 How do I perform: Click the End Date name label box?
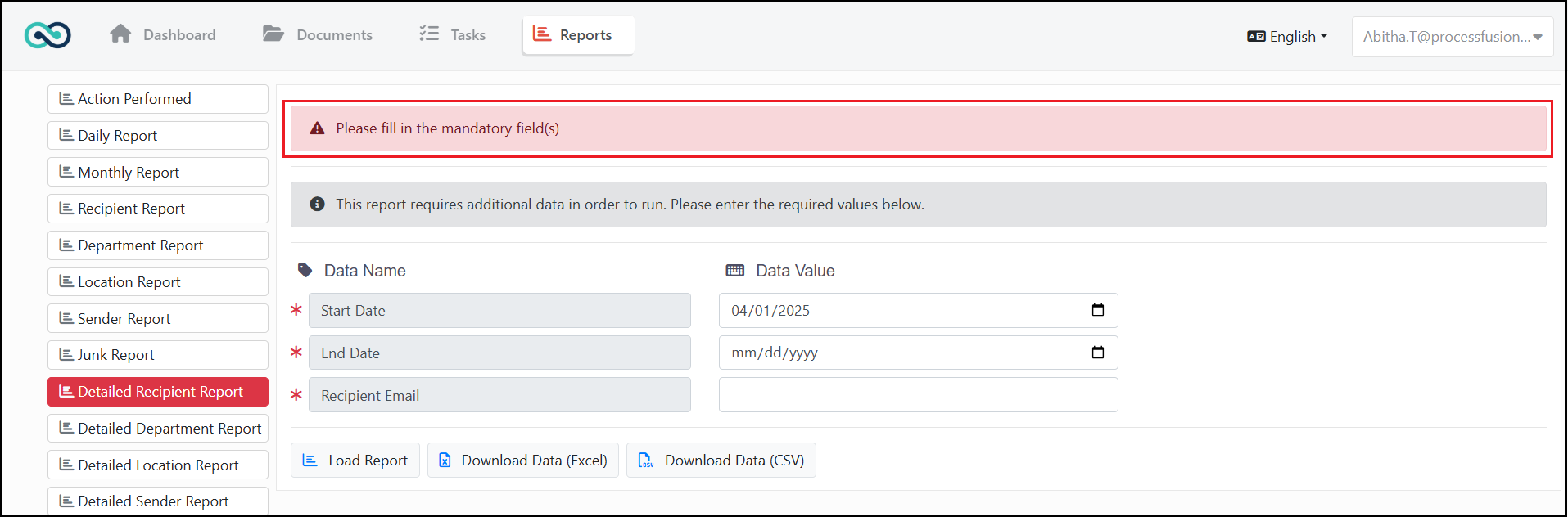click(x=499, y=353)
